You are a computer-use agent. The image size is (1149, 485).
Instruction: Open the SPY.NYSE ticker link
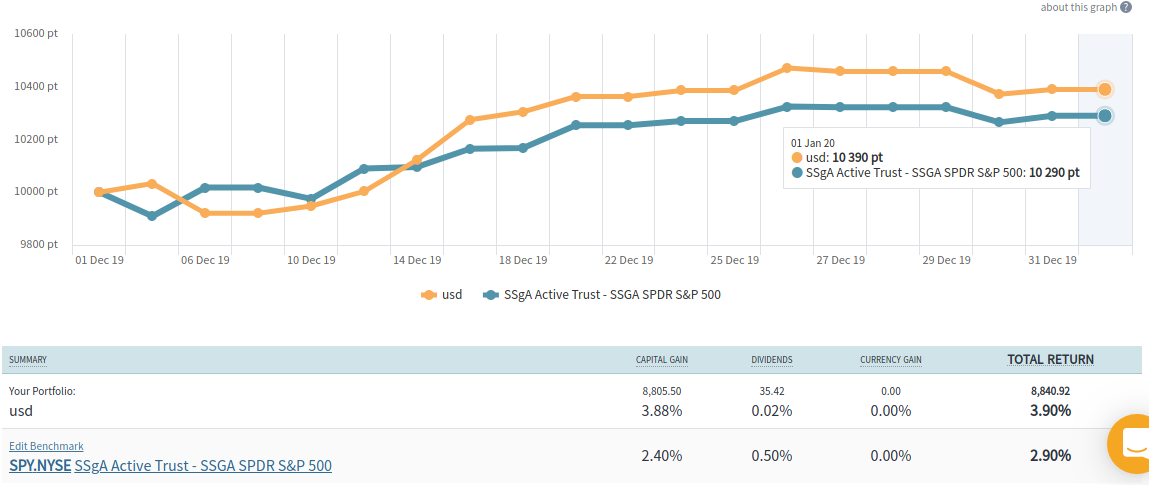(40, 466)
